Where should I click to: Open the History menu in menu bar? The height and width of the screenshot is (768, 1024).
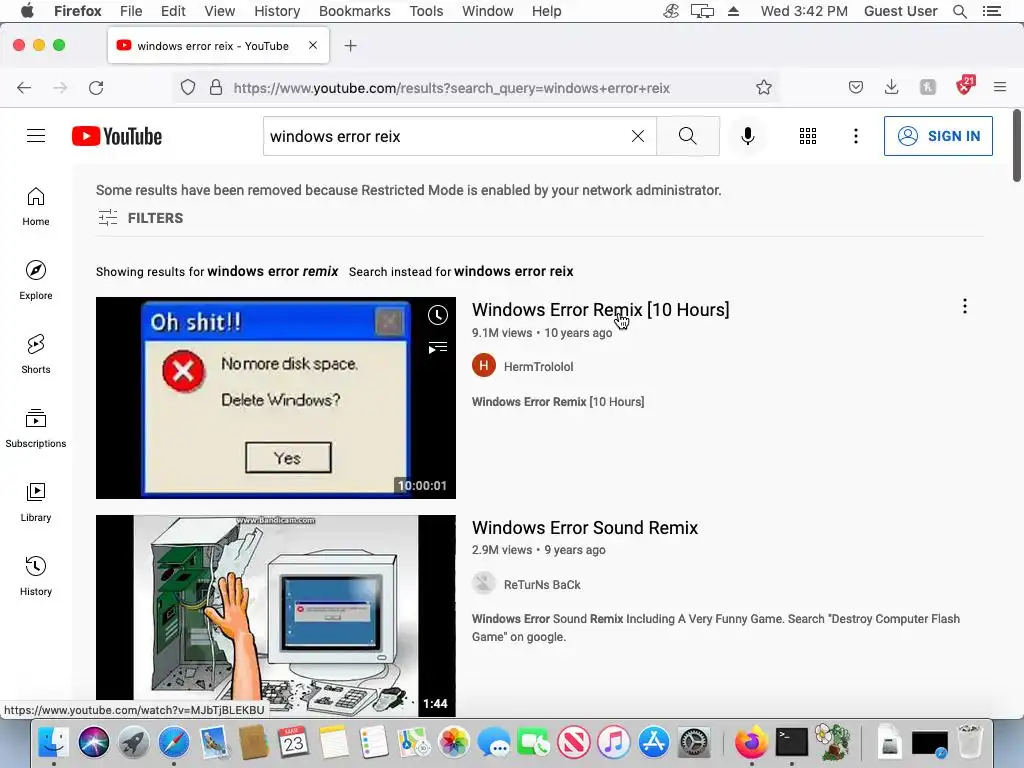tap(277, 11)
